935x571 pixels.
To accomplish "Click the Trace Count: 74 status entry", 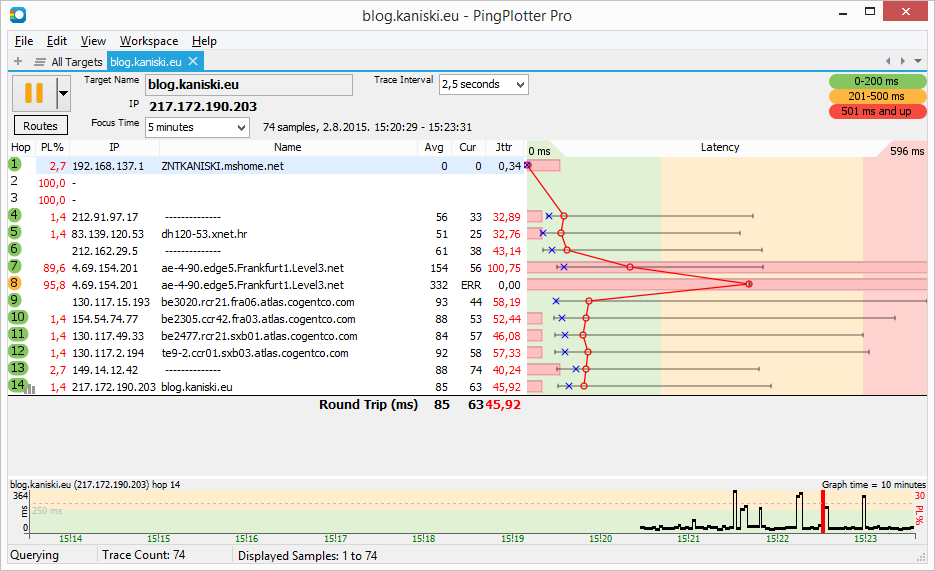I will click(x=144, y=555).
